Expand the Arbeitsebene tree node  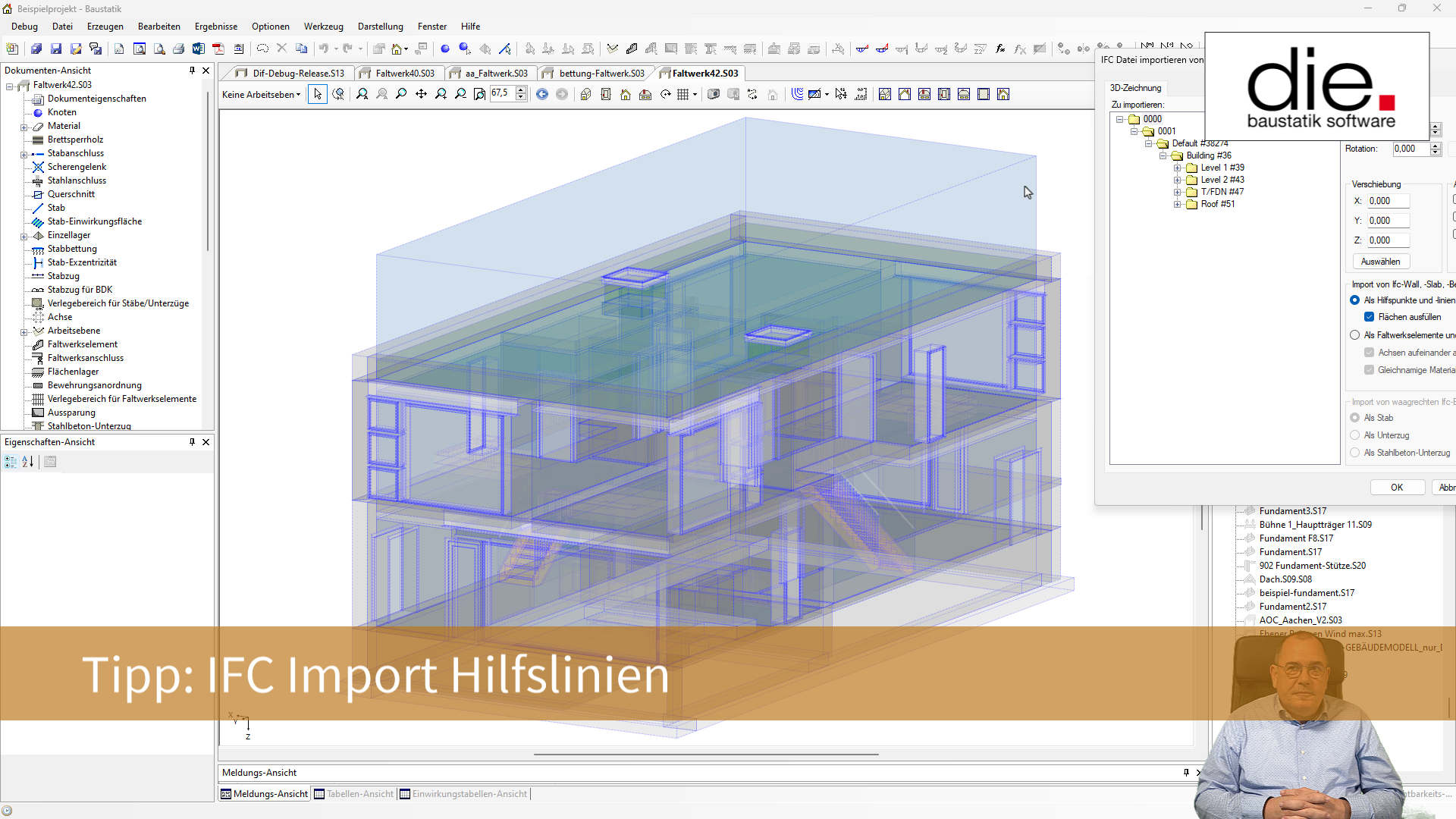[x=24, y=331]
